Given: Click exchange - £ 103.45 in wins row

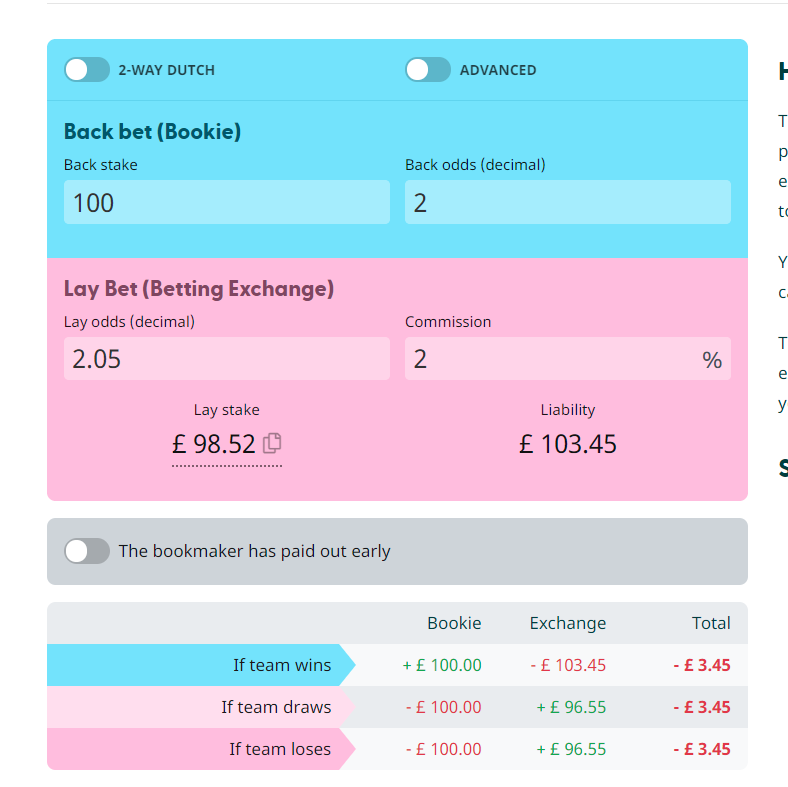Looking at the screenshot, I should pos(568,665).
